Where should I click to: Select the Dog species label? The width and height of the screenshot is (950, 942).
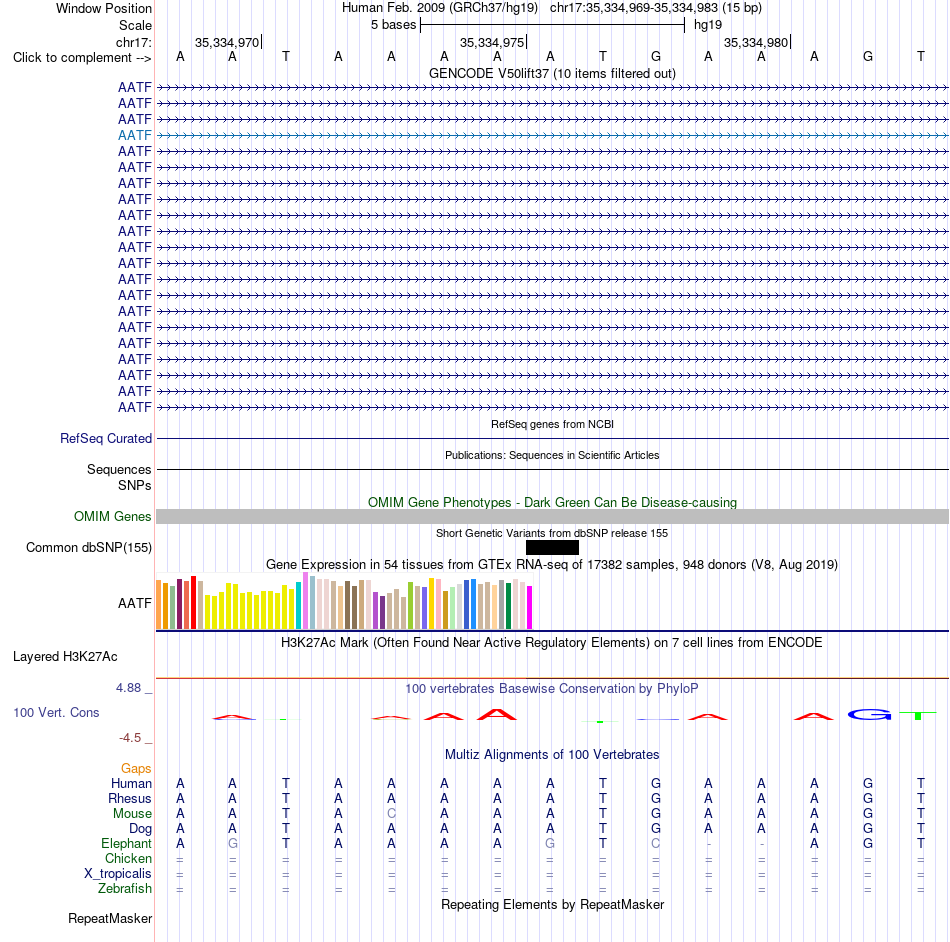[140, 829]
